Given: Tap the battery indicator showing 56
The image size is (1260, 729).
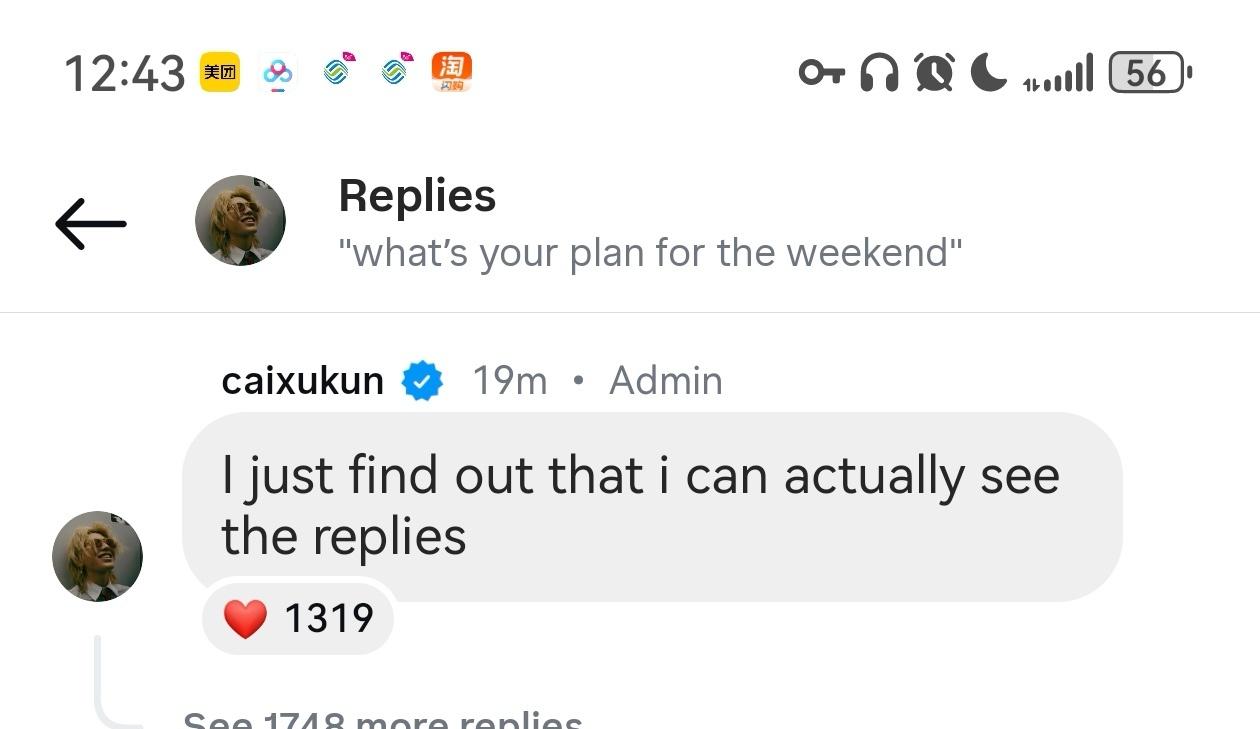Looking at the screenshot, I should [x=1150, y=73].
